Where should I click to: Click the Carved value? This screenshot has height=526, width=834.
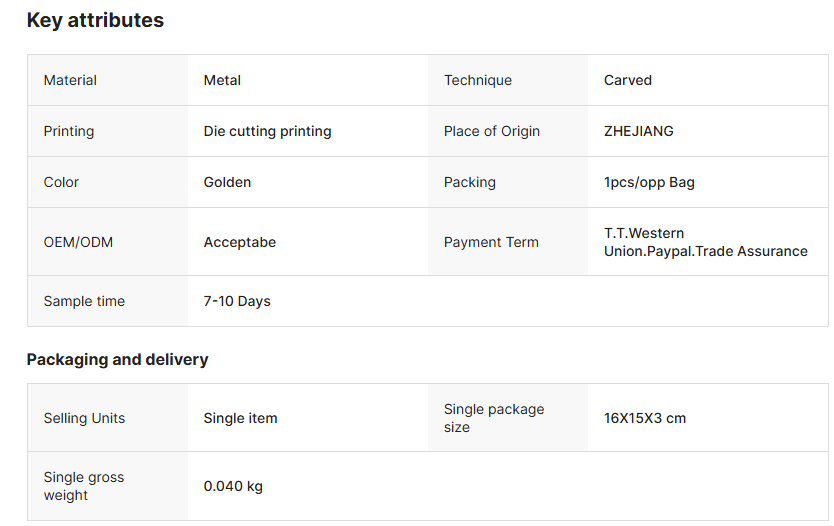click(x=628, y=80)
